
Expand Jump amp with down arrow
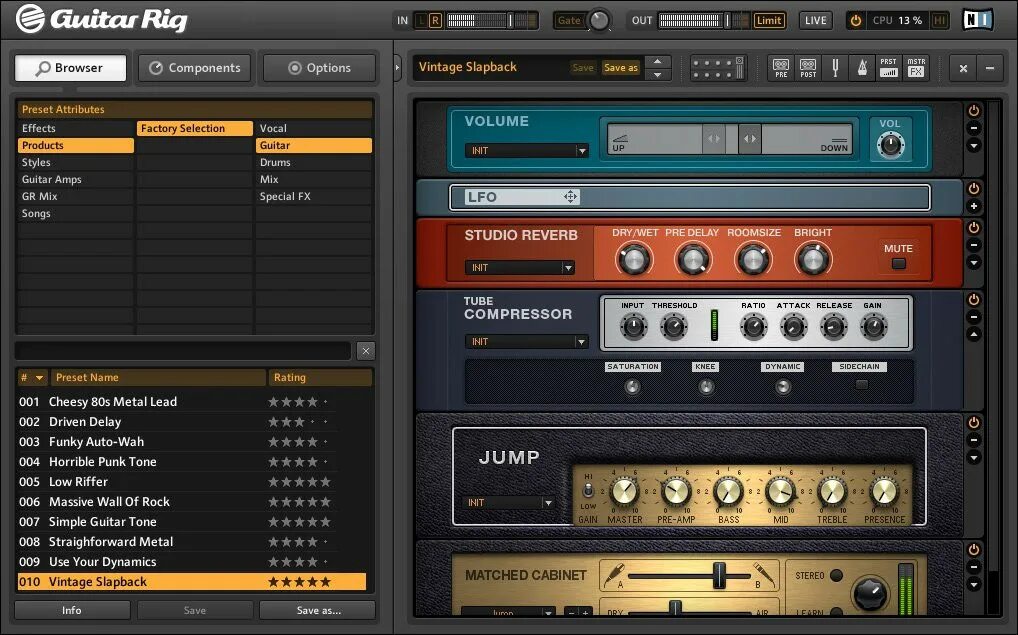(973, 458)
